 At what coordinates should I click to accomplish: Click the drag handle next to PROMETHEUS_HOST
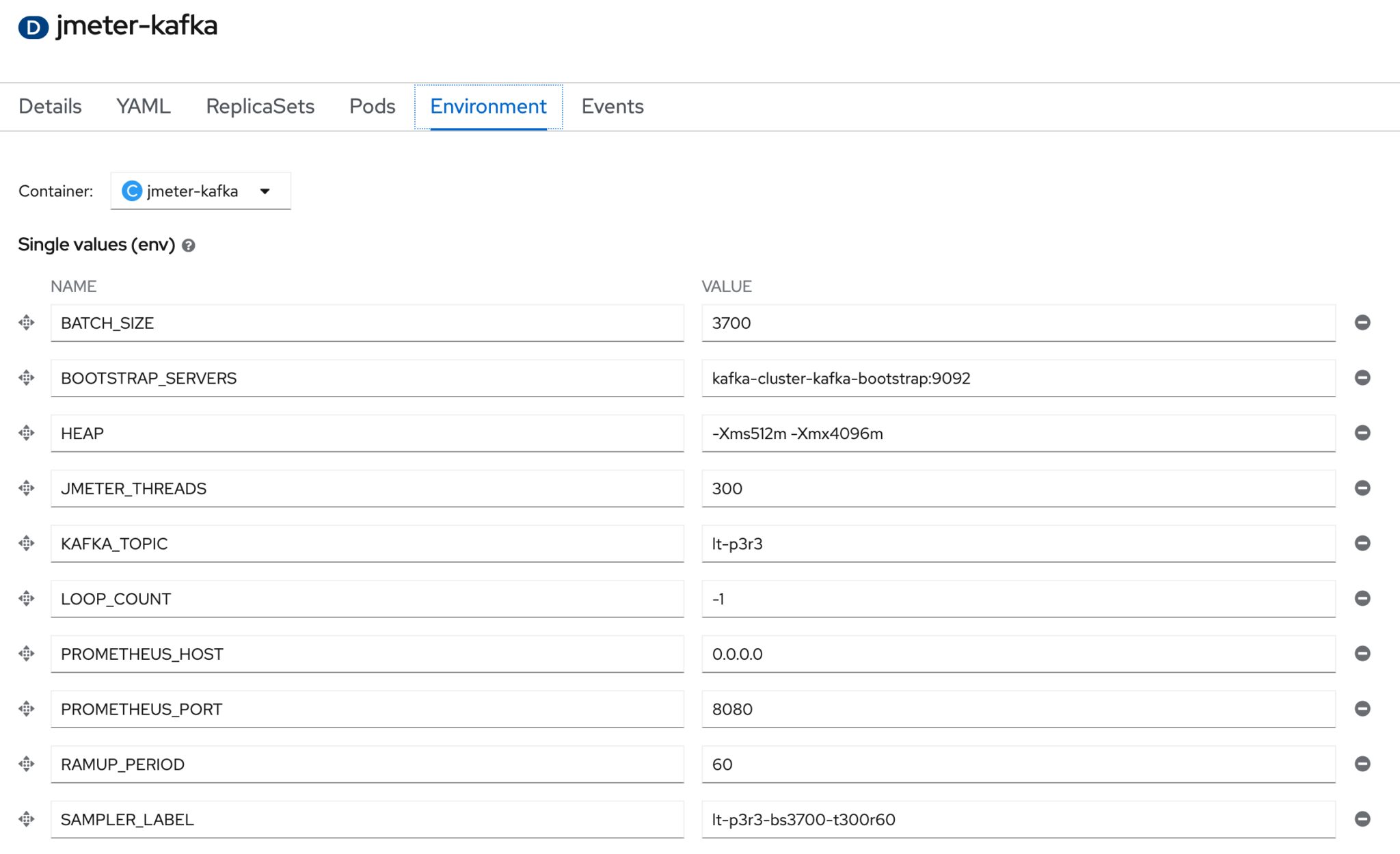[26, 653]
